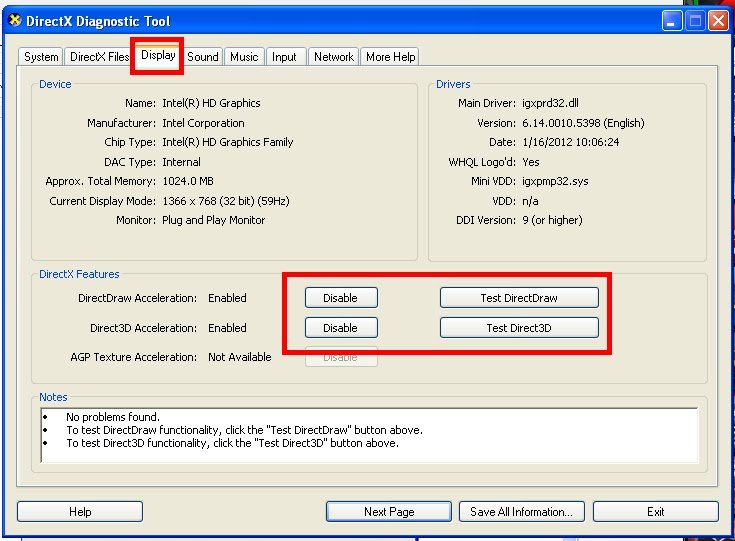
Task: Click WHQL Logo'd value 'Yes'
Action: coord(531,162)
